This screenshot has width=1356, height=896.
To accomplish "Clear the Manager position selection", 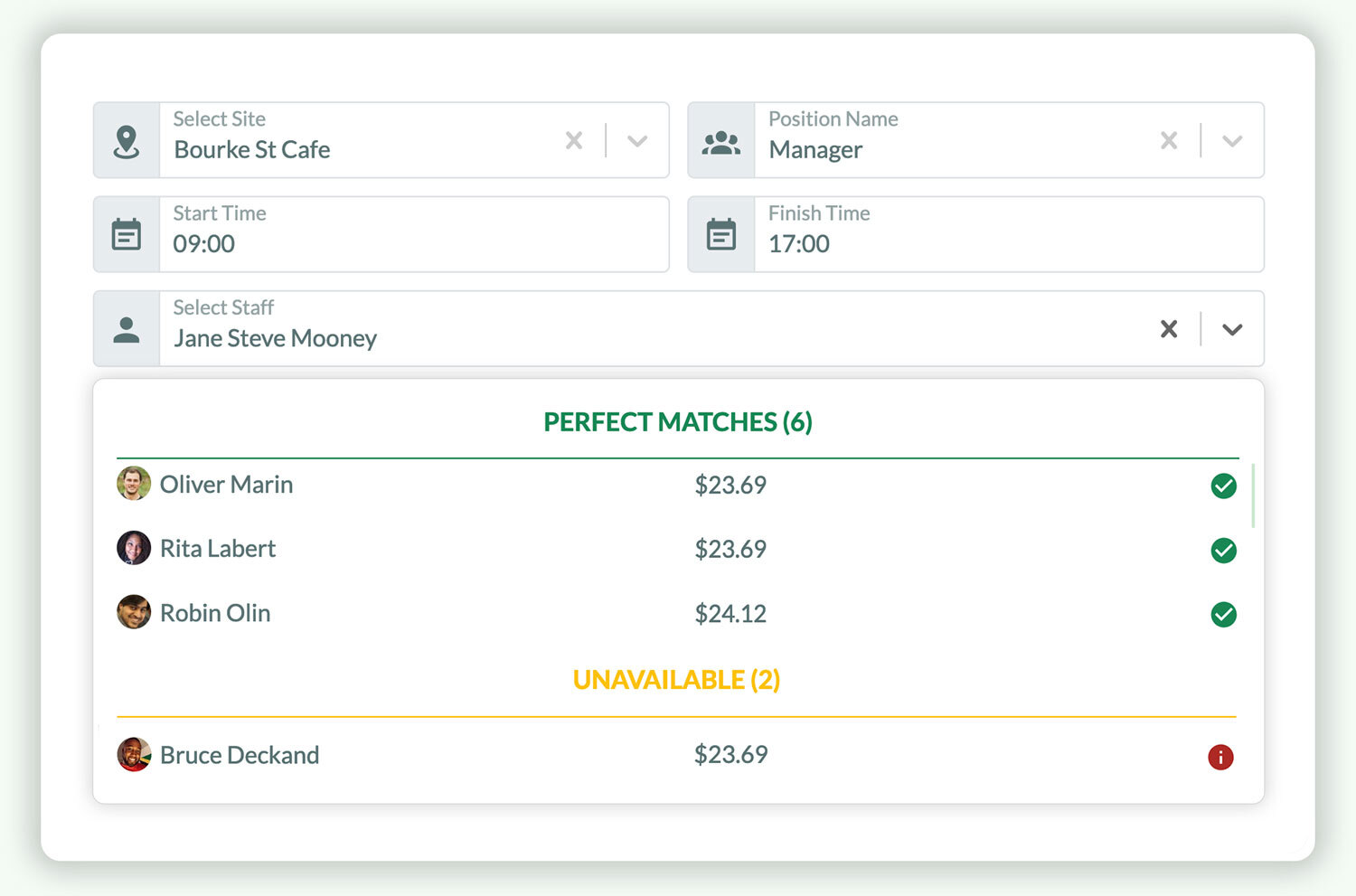I will pos(1169,141).
